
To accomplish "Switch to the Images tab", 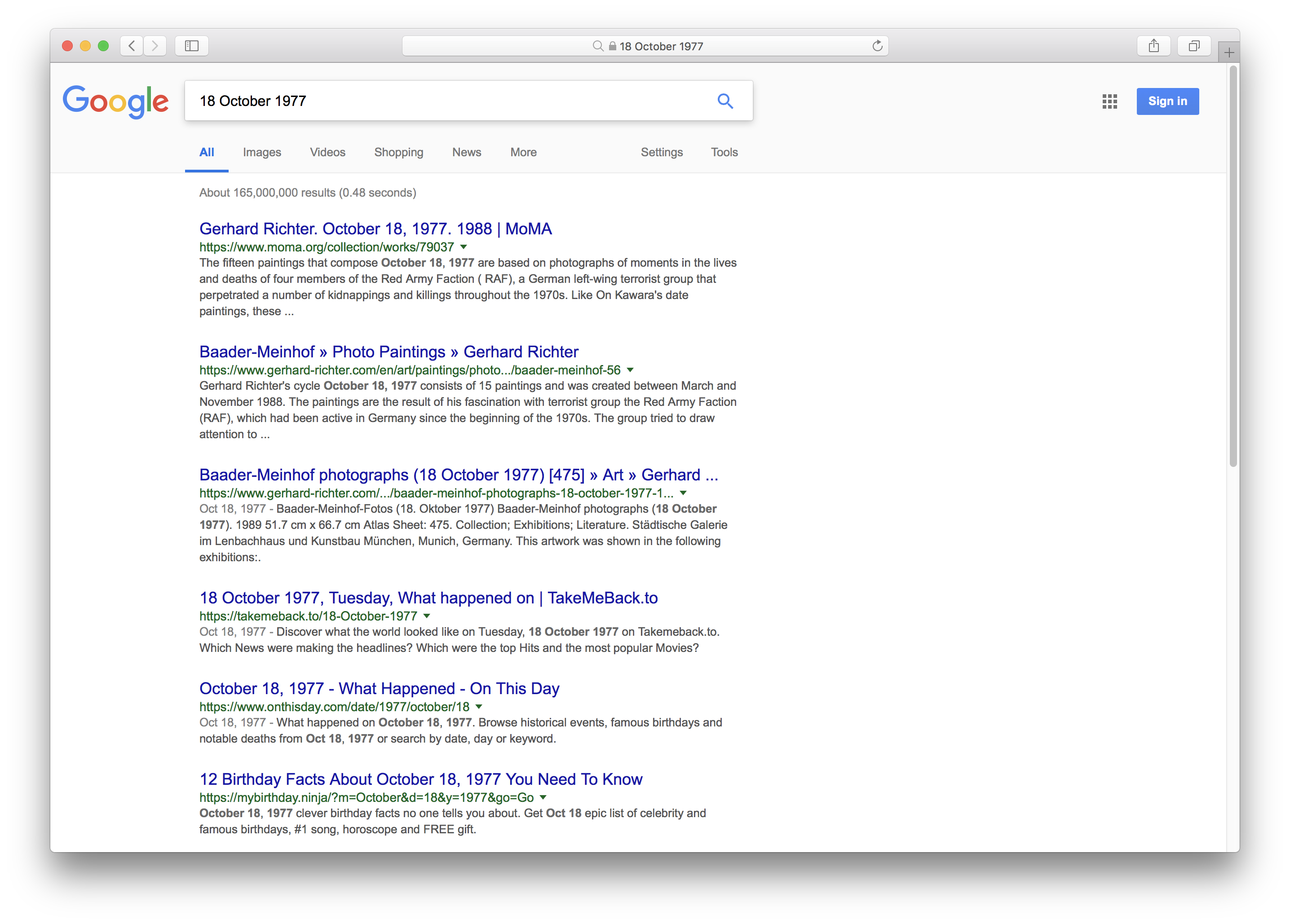I will [x=262, y=152].
